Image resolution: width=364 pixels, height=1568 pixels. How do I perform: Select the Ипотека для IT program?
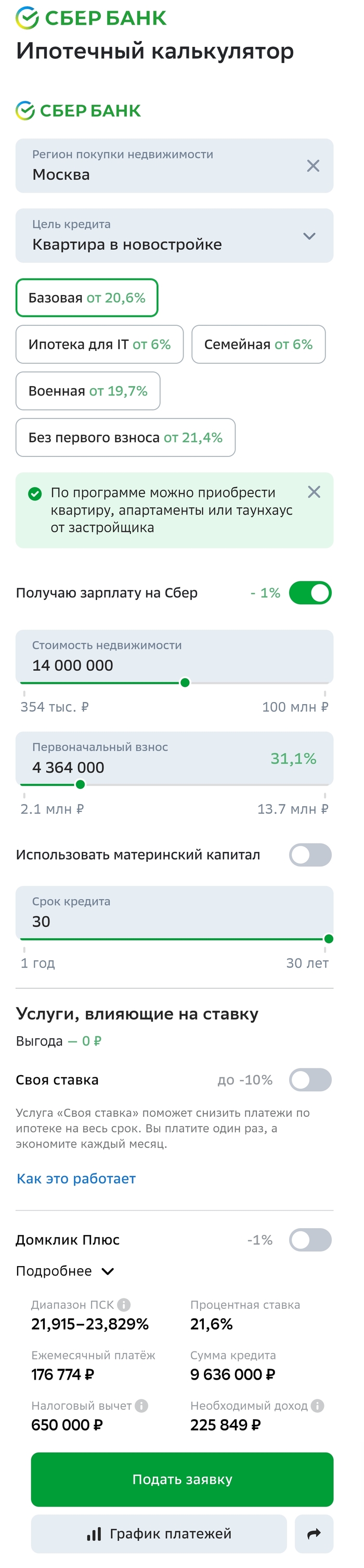coord(99,345)
